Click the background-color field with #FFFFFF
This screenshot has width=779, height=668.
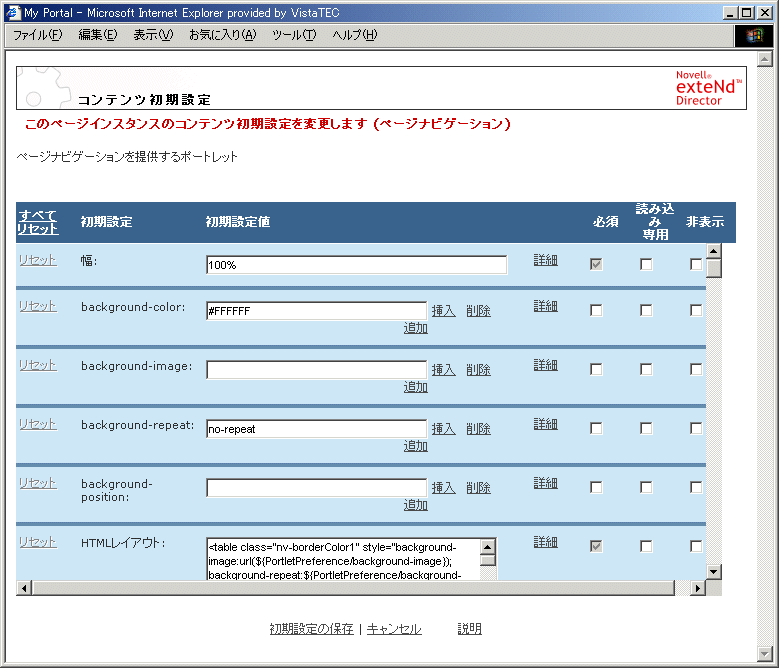pos(316,311)
